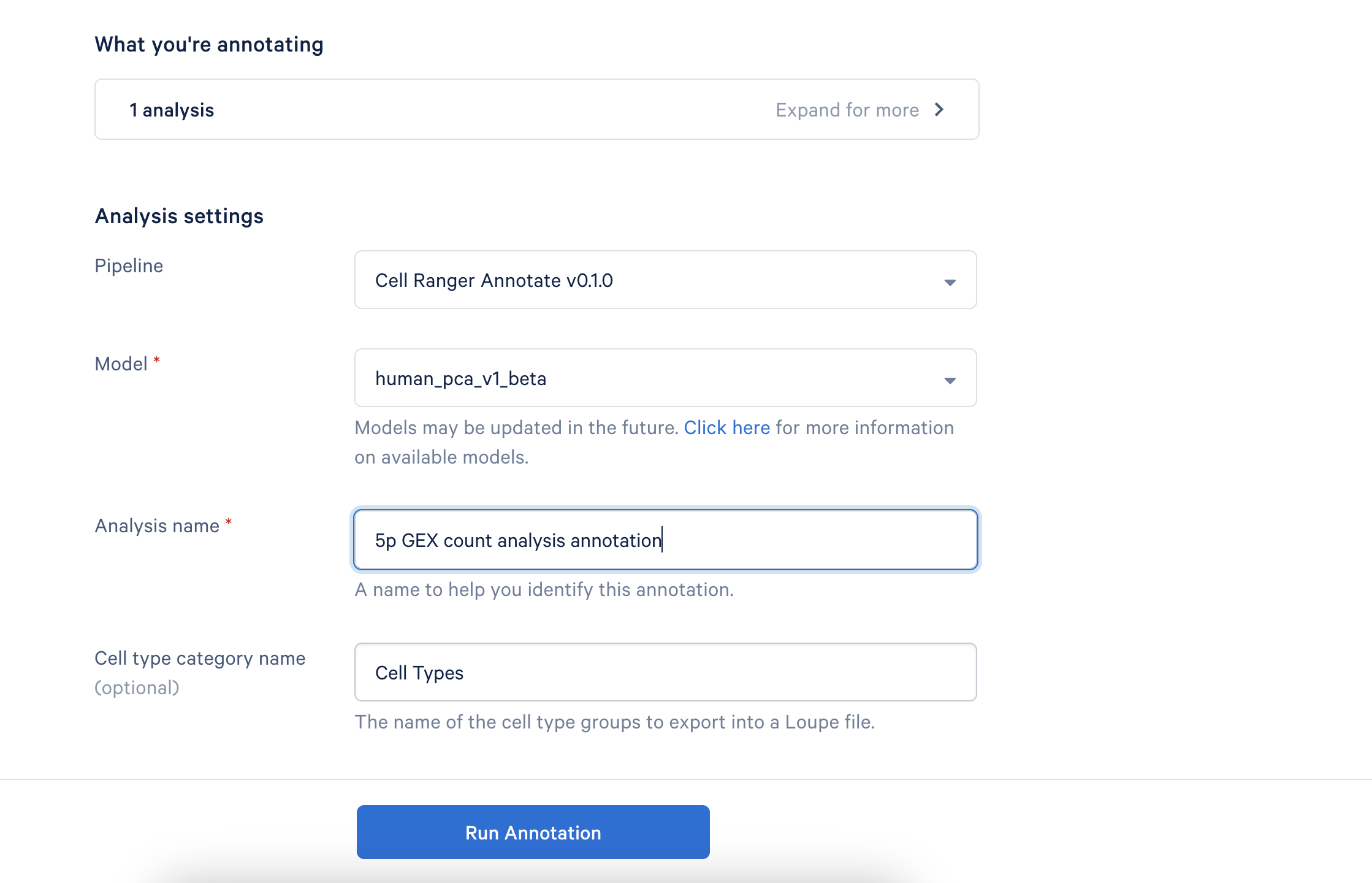Click the Analysis name label

coord(158,525)
